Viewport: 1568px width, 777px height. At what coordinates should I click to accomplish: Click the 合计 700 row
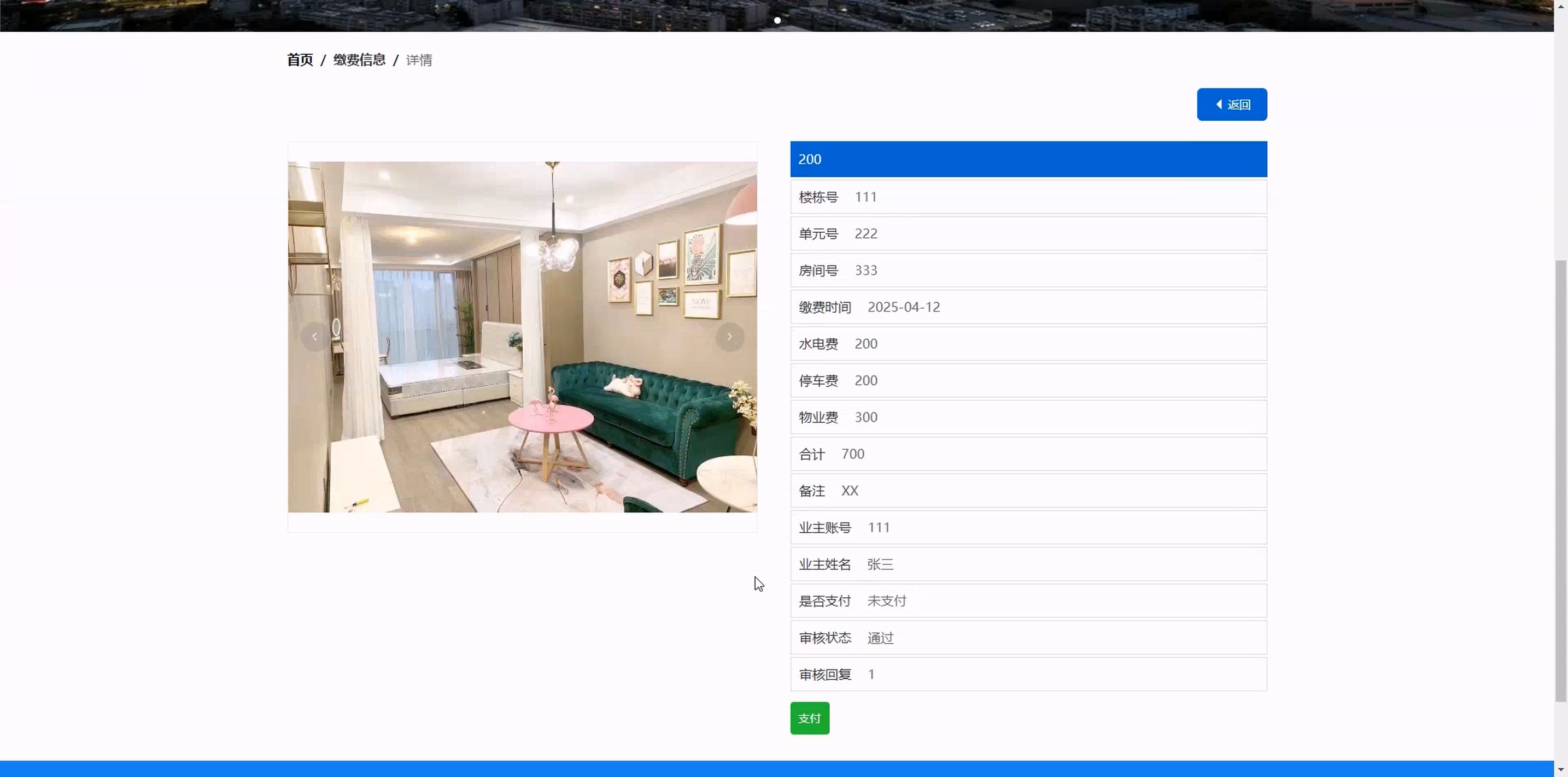(1028, 454)
